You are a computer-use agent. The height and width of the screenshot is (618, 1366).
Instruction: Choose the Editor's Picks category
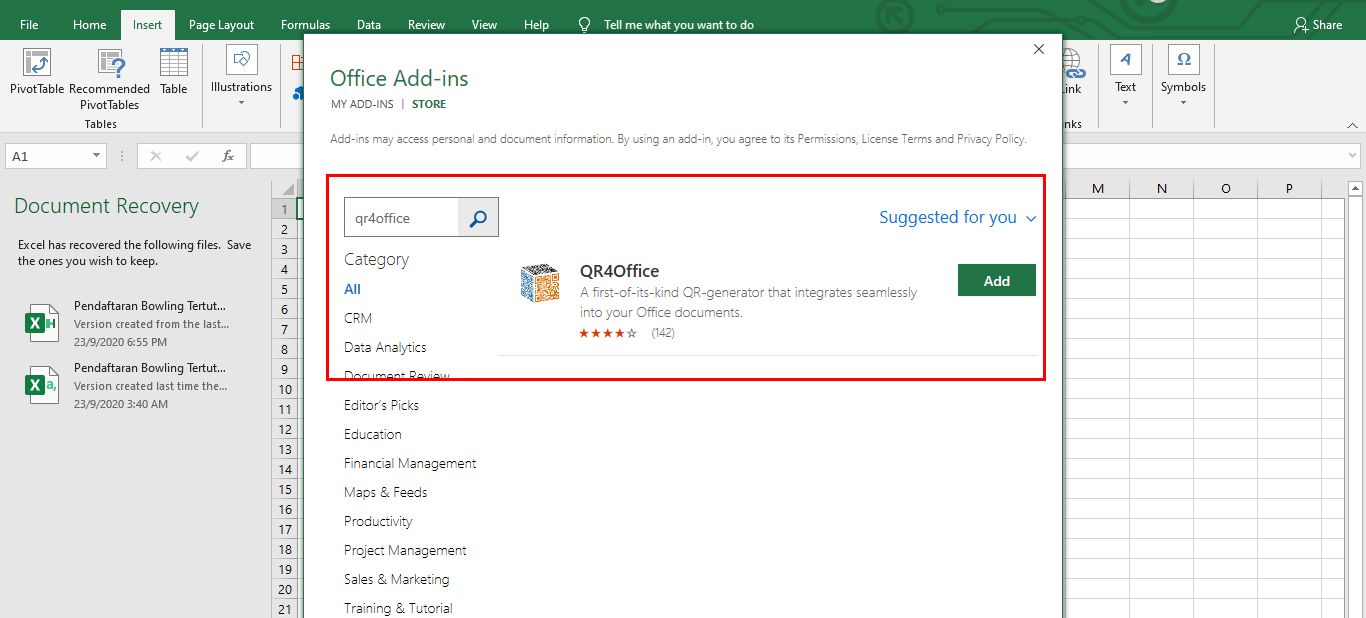pyautogui.click(x=381, y=405)
